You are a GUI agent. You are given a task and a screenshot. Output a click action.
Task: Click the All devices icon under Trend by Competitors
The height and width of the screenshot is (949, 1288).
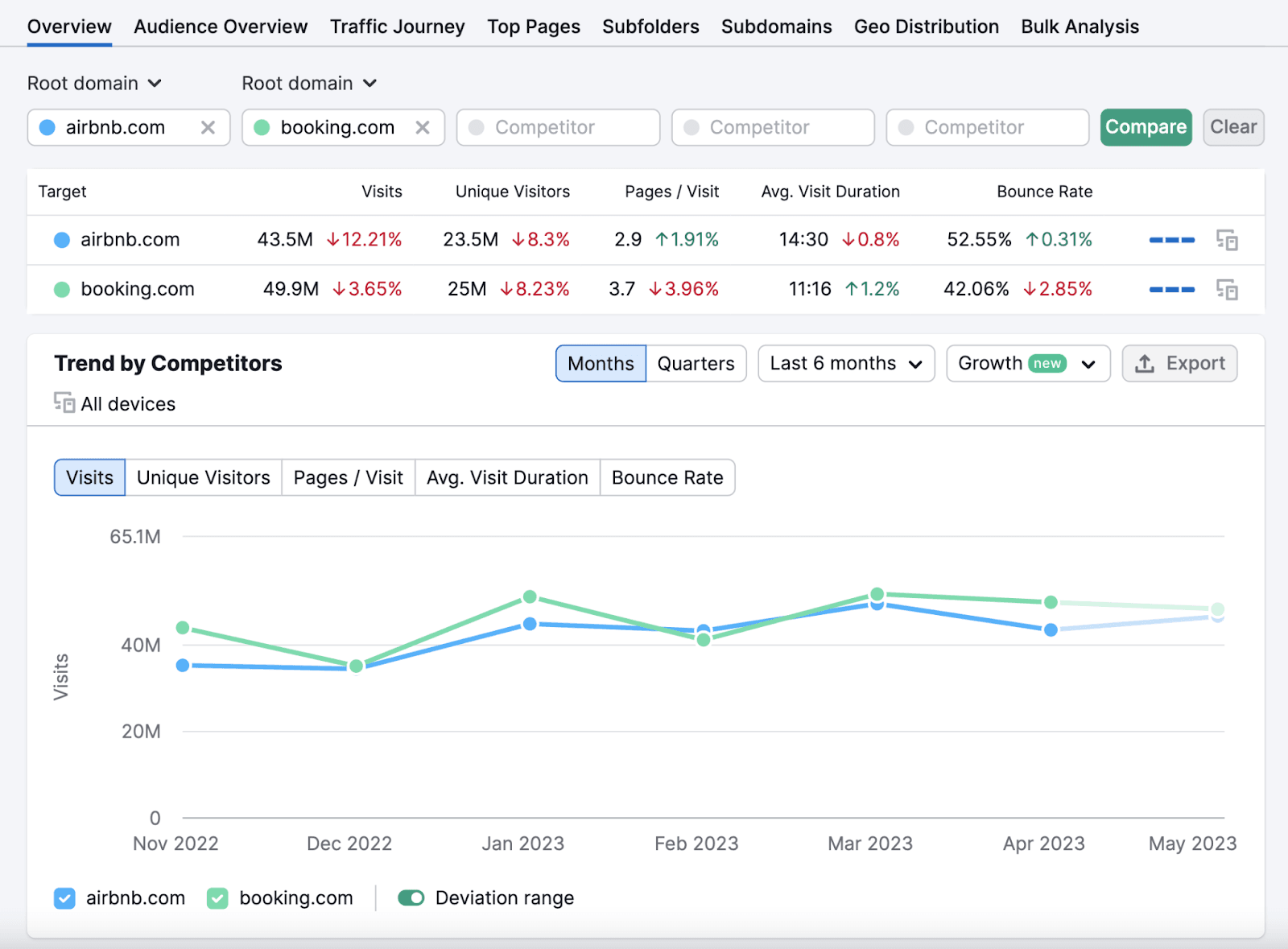(x=63, y=402)
